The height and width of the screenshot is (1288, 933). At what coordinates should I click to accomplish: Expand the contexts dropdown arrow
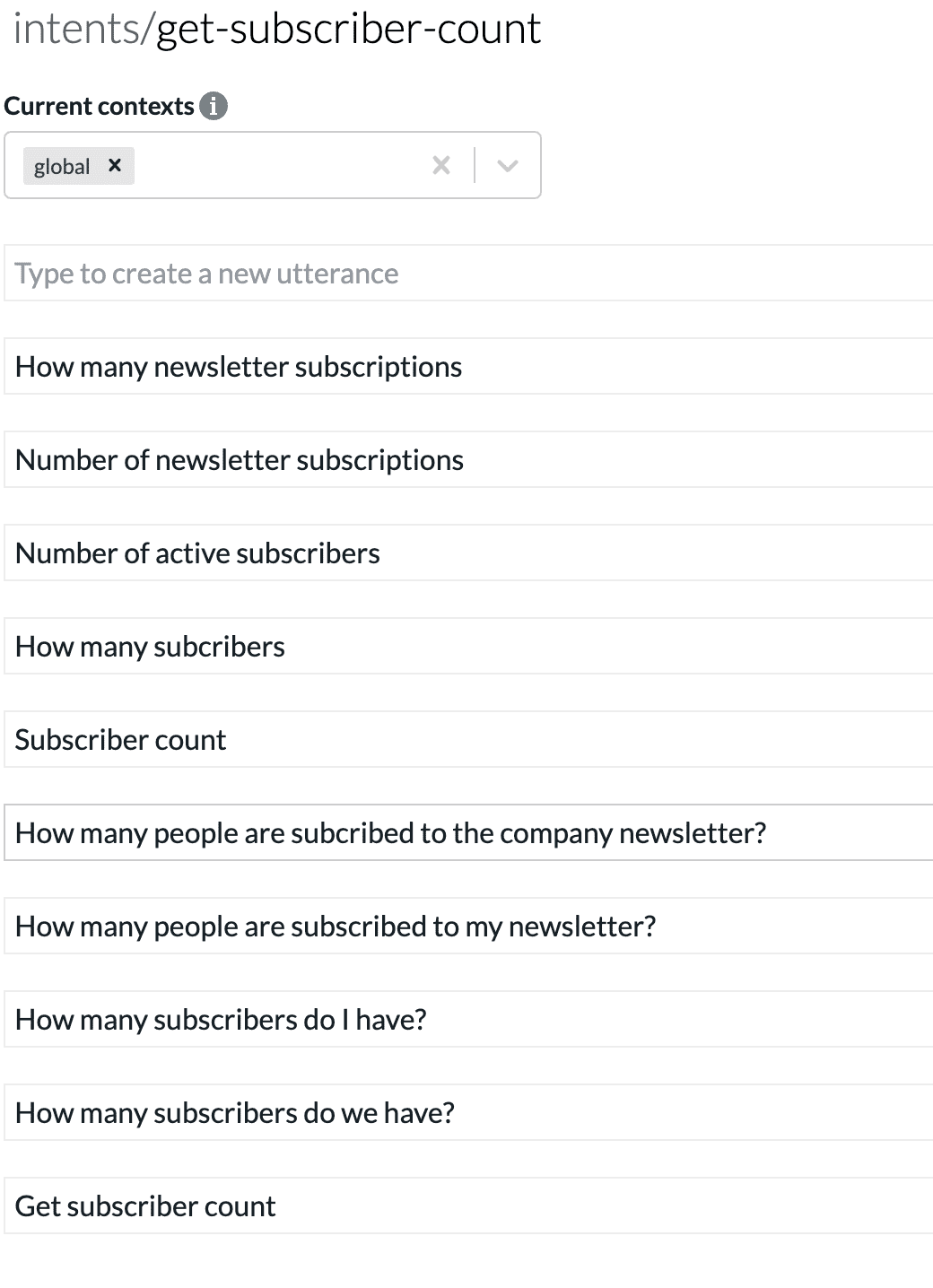coord(508,165)
